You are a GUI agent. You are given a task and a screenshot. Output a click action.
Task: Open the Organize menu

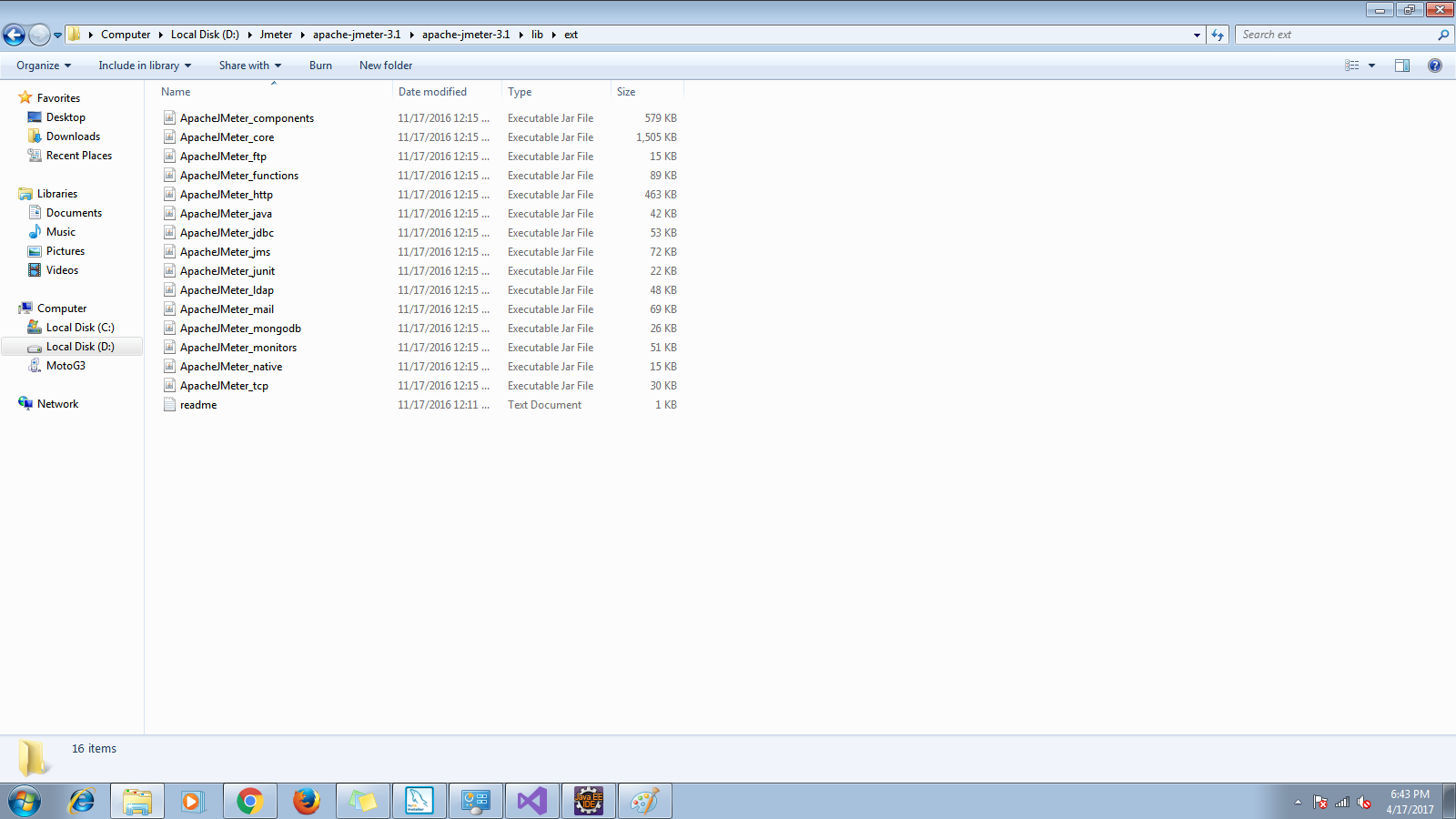(43, 66)
